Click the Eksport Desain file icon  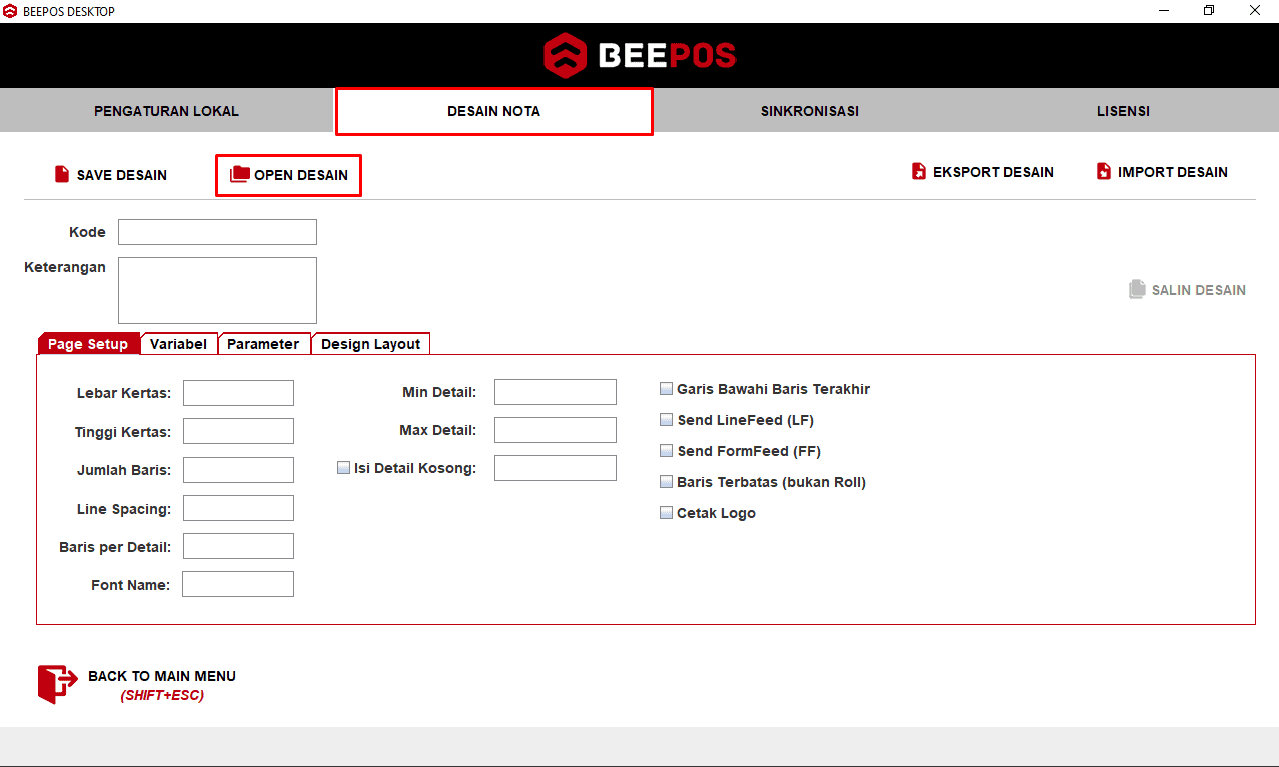pos(919,171)
